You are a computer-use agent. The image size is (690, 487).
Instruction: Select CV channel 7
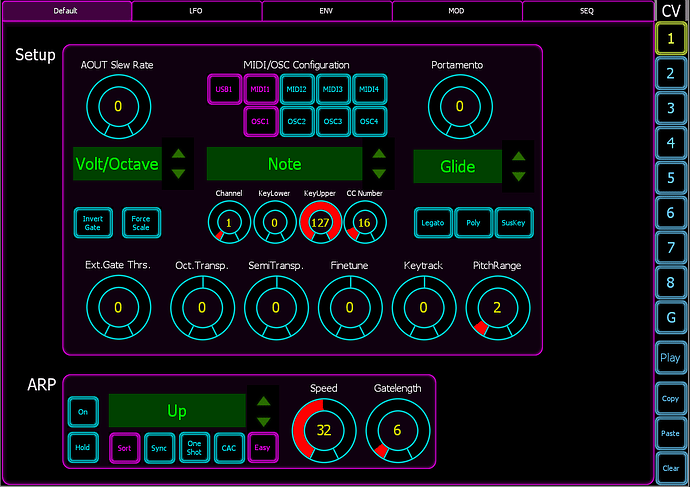tap(671, 248)
